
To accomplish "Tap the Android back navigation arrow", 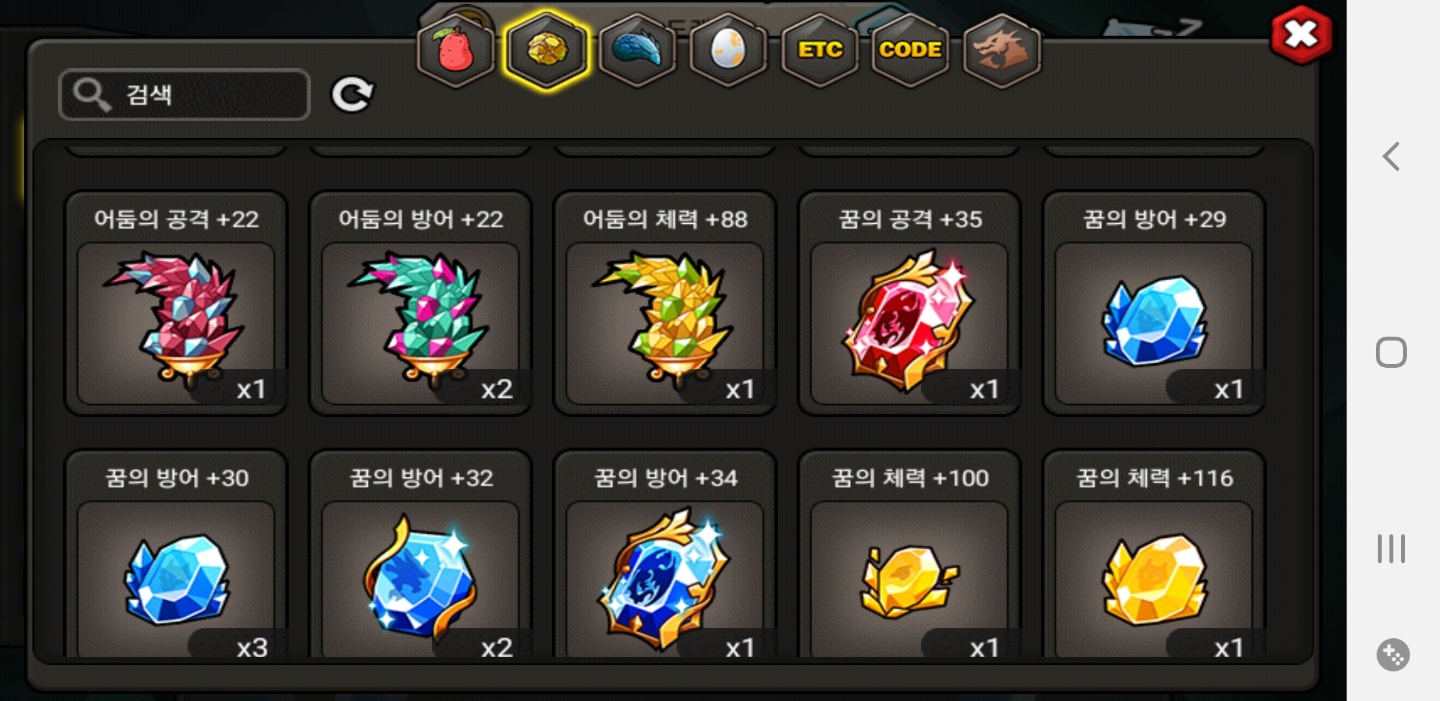I will coord(1391,157).
